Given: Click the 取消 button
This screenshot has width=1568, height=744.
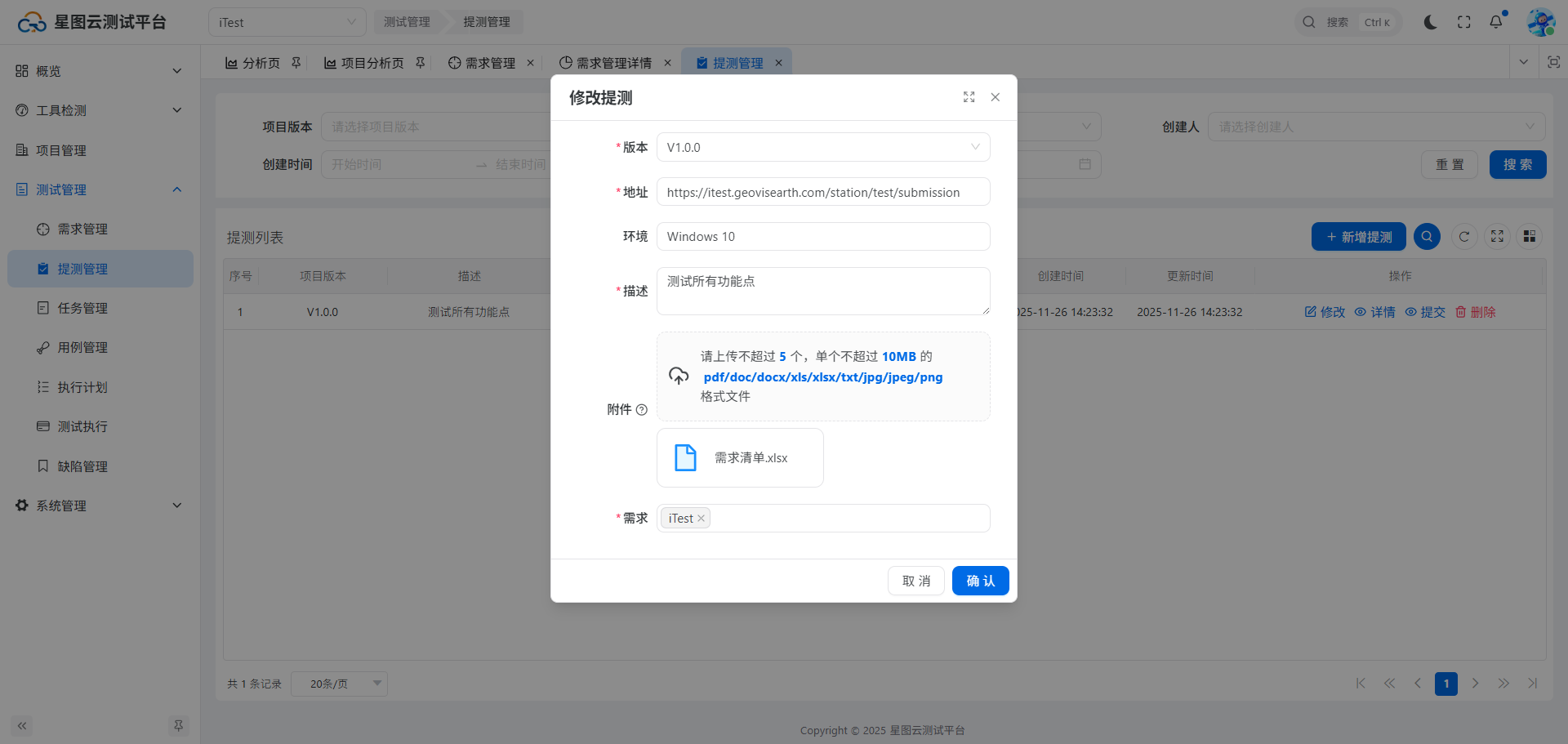Looking at the screenshot, I should [915, 581].
